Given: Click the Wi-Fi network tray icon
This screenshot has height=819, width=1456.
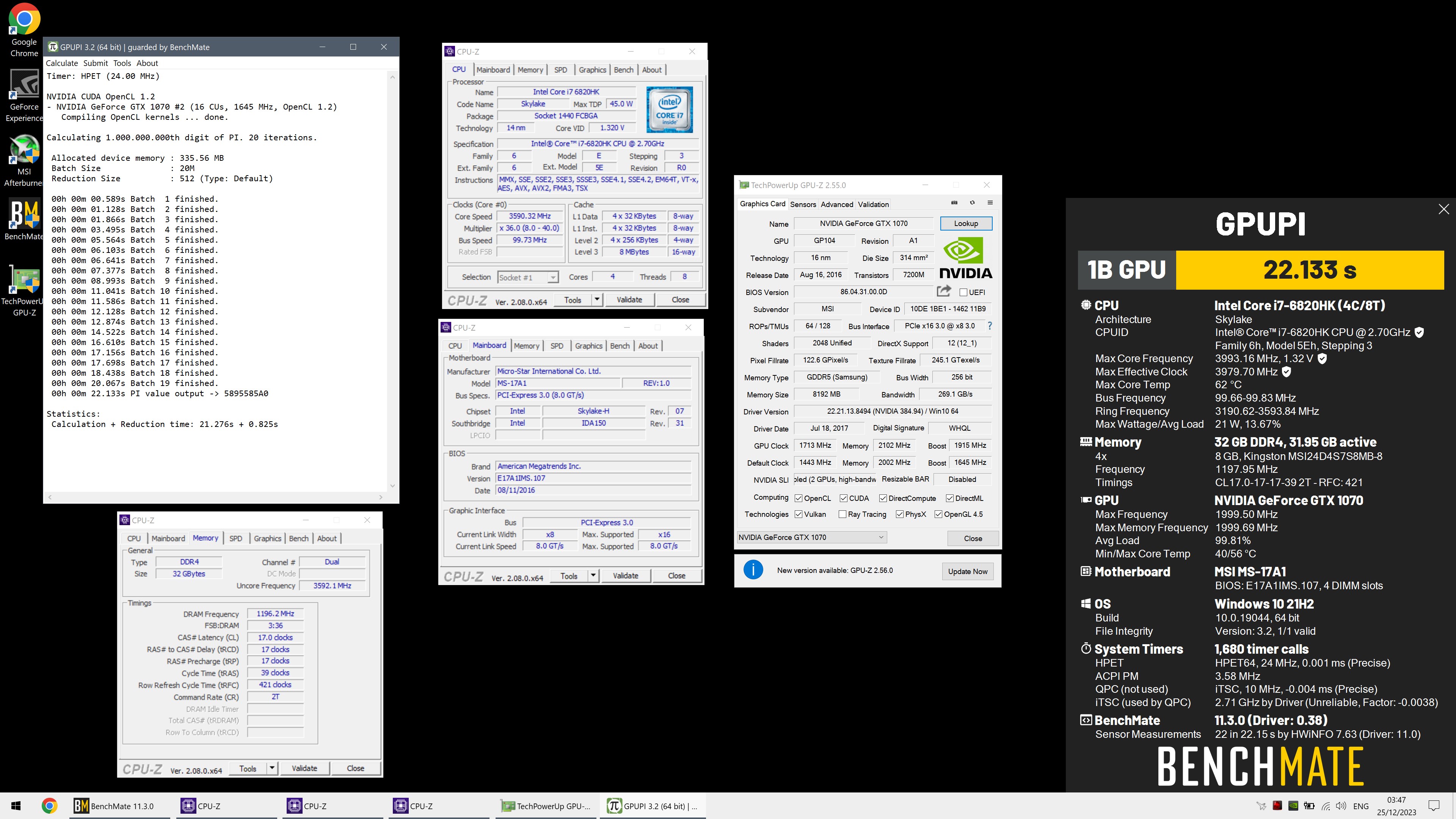Looking at the screenshot, I should click(x=1326, y=806).
